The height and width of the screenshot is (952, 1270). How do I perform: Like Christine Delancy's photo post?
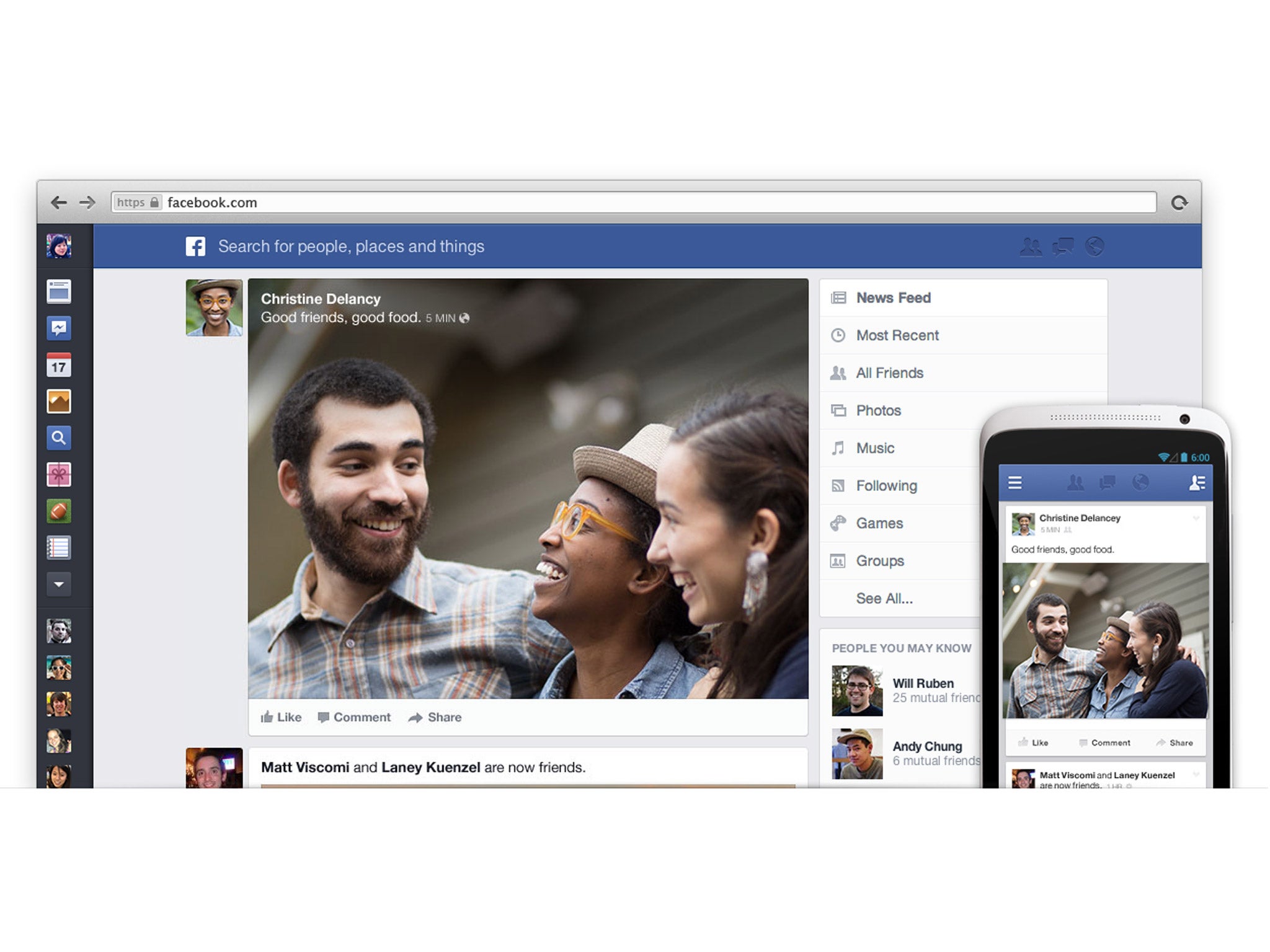281,717
